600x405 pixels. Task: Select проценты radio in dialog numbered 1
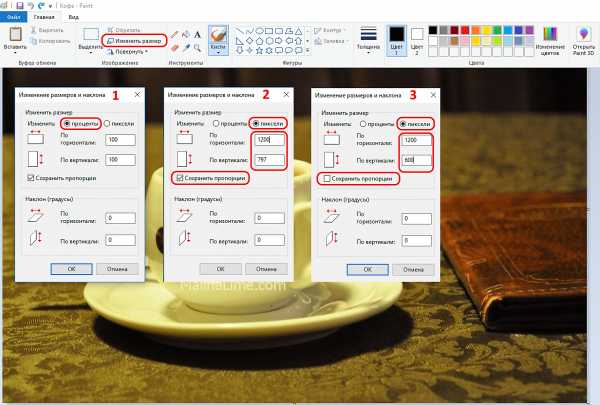click(x=67, y=124)
